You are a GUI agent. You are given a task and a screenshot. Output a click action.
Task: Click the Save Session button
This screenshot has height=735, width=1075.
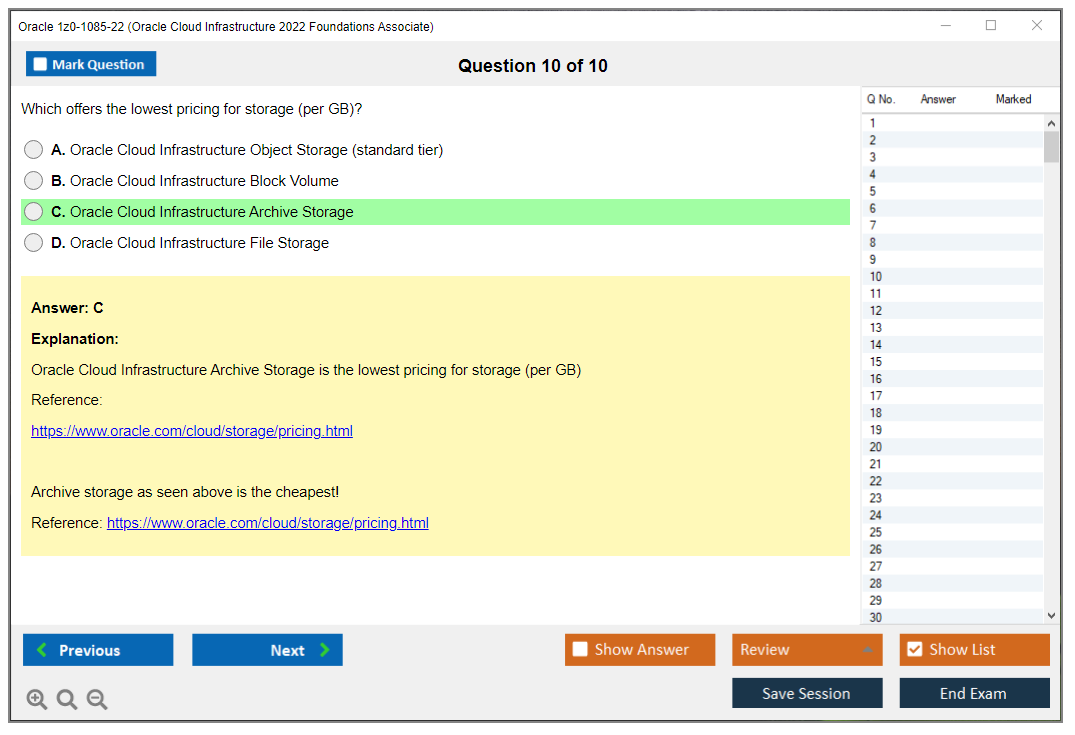pos(807,692)
